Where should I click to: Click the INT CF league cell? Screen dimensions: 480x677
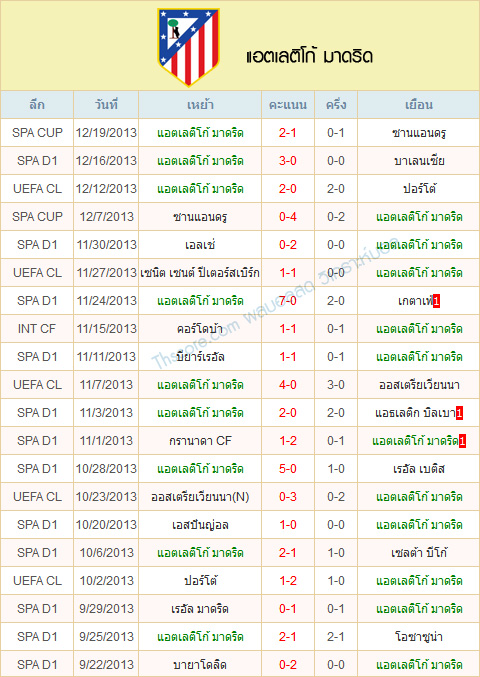point(37,329)
